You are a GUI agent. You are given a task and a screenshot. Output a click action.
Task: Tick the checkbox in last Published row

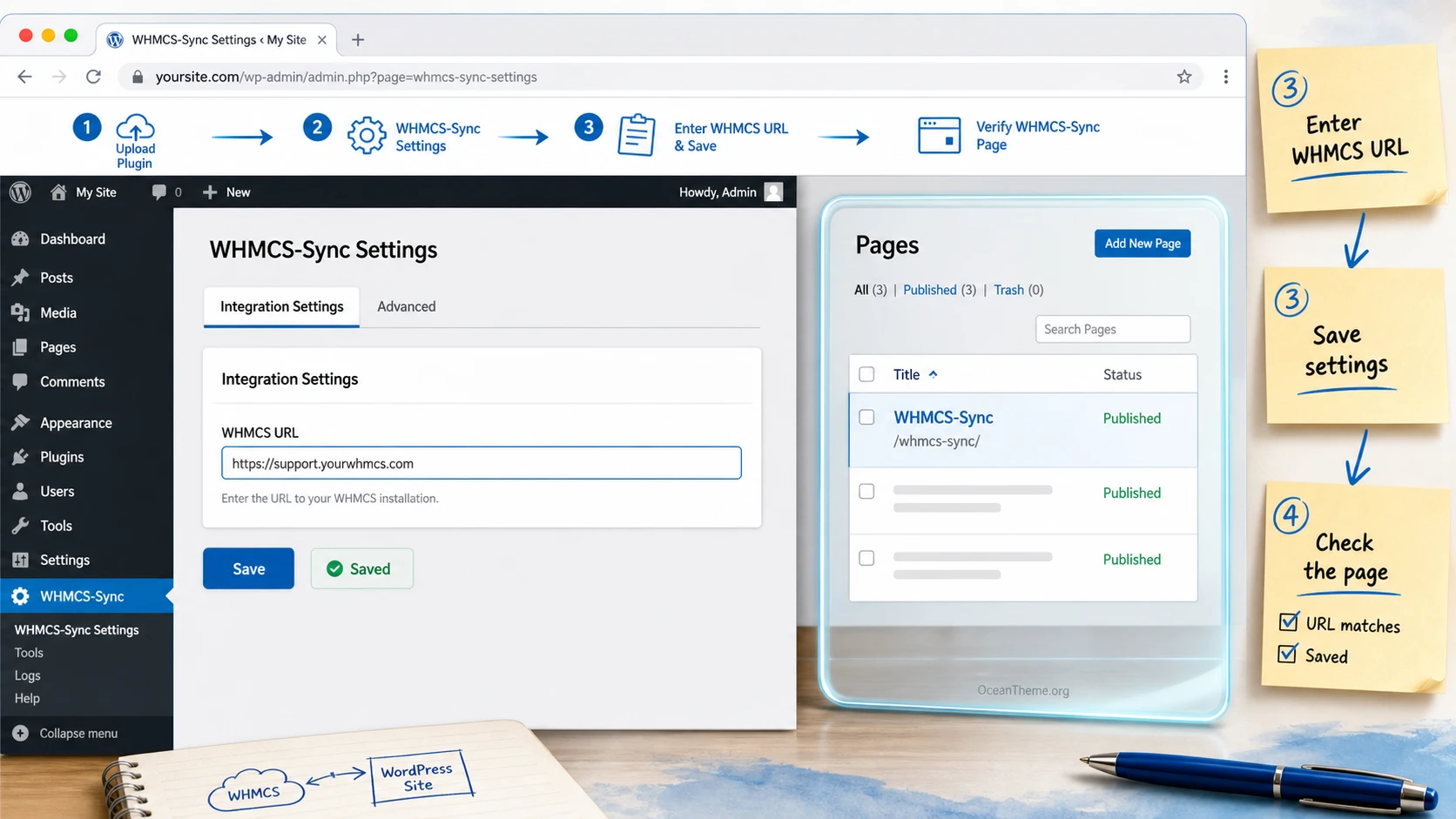click(x=866, y=558)
